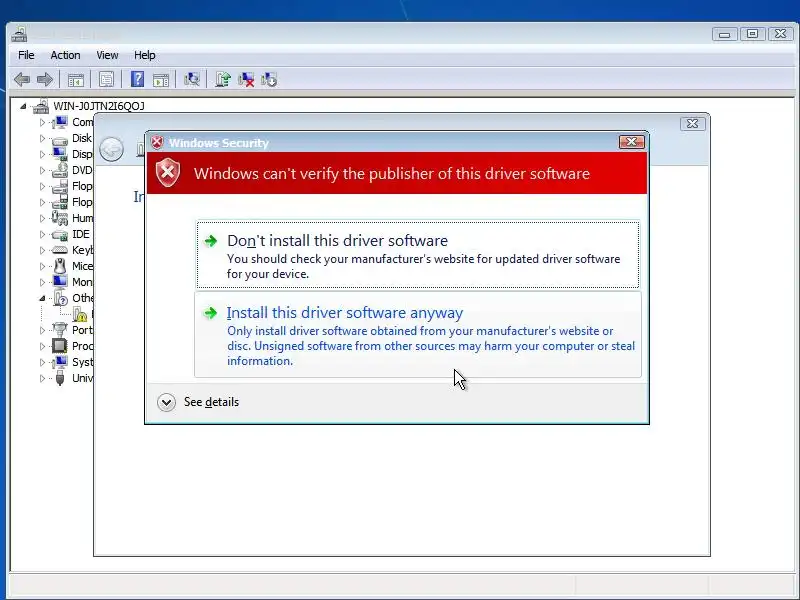Viewport: 800px width, 600px height.
Task: Go forward with the toolbar Forward arrow
Action: click(x=45, y=79)
